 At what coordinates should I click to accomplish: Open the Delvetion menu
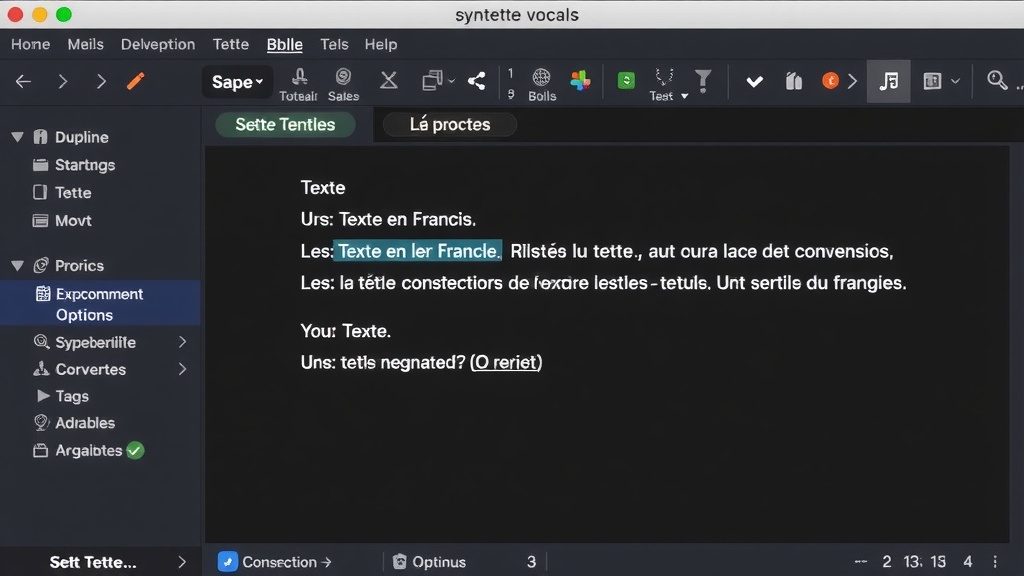click(x=157, y=44)
